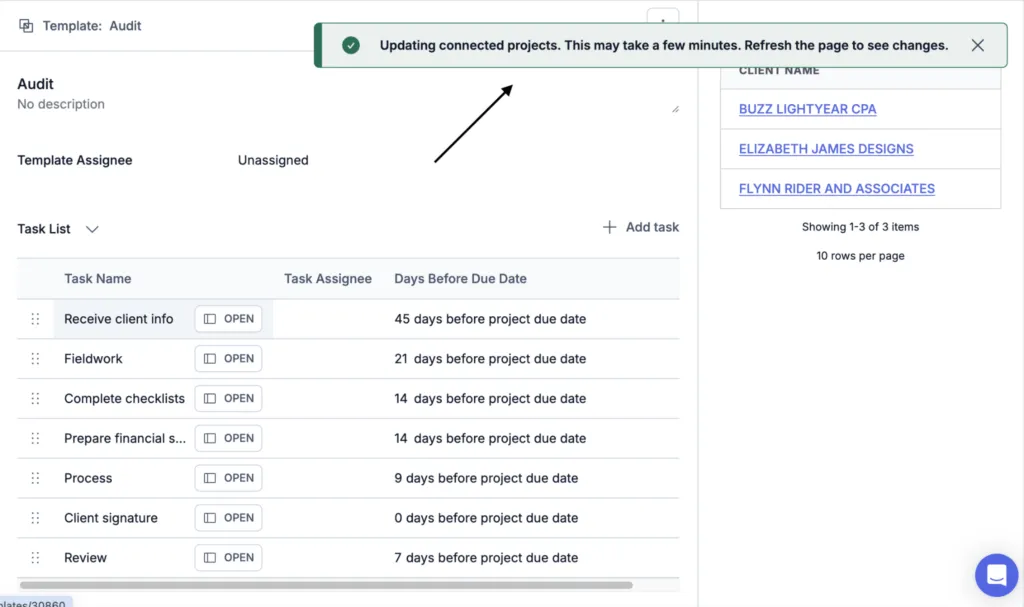
Task: Grab the drag handle for Complete checklists
Action: point(35,399)
